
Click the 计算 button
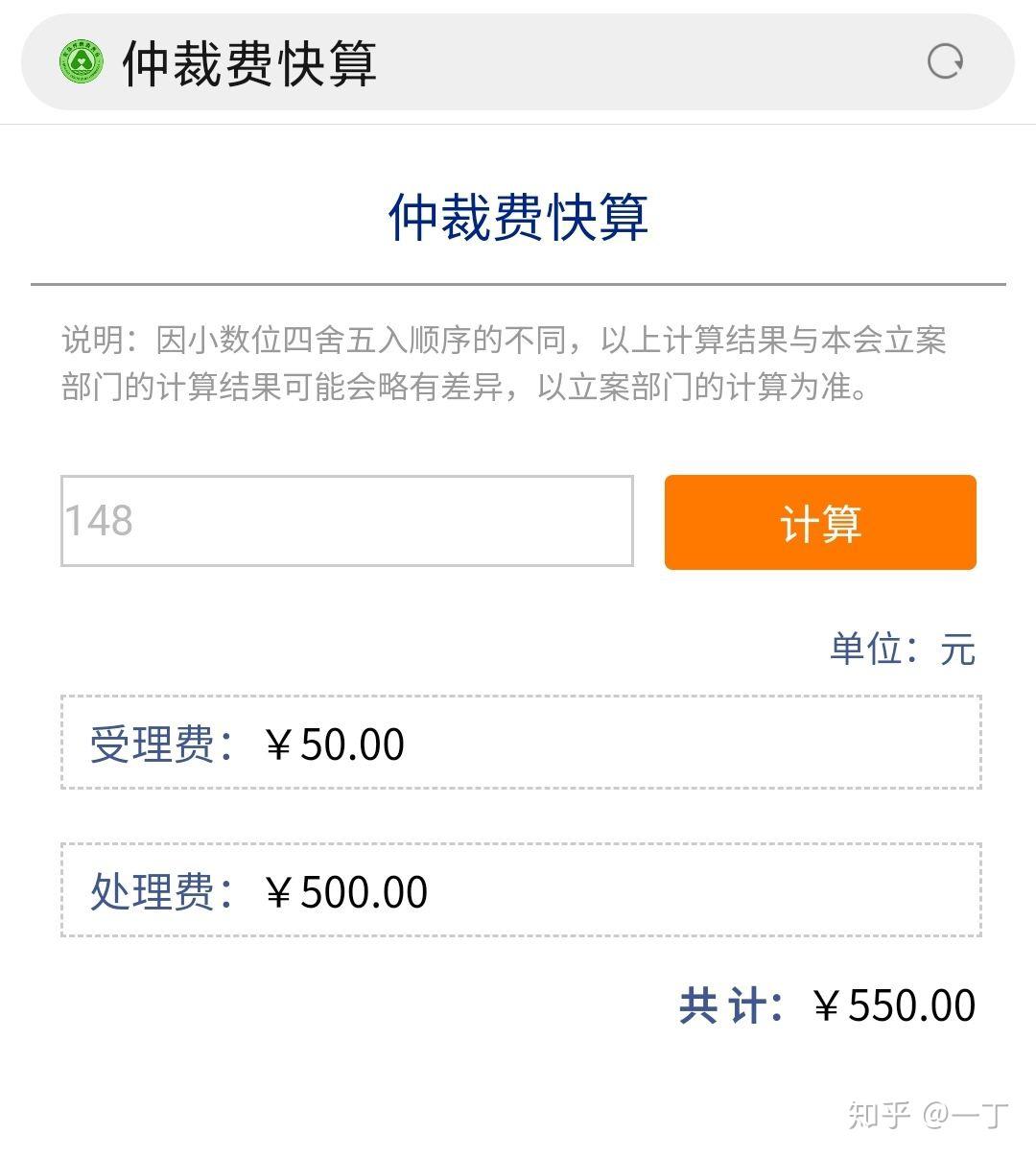(820, 523)
